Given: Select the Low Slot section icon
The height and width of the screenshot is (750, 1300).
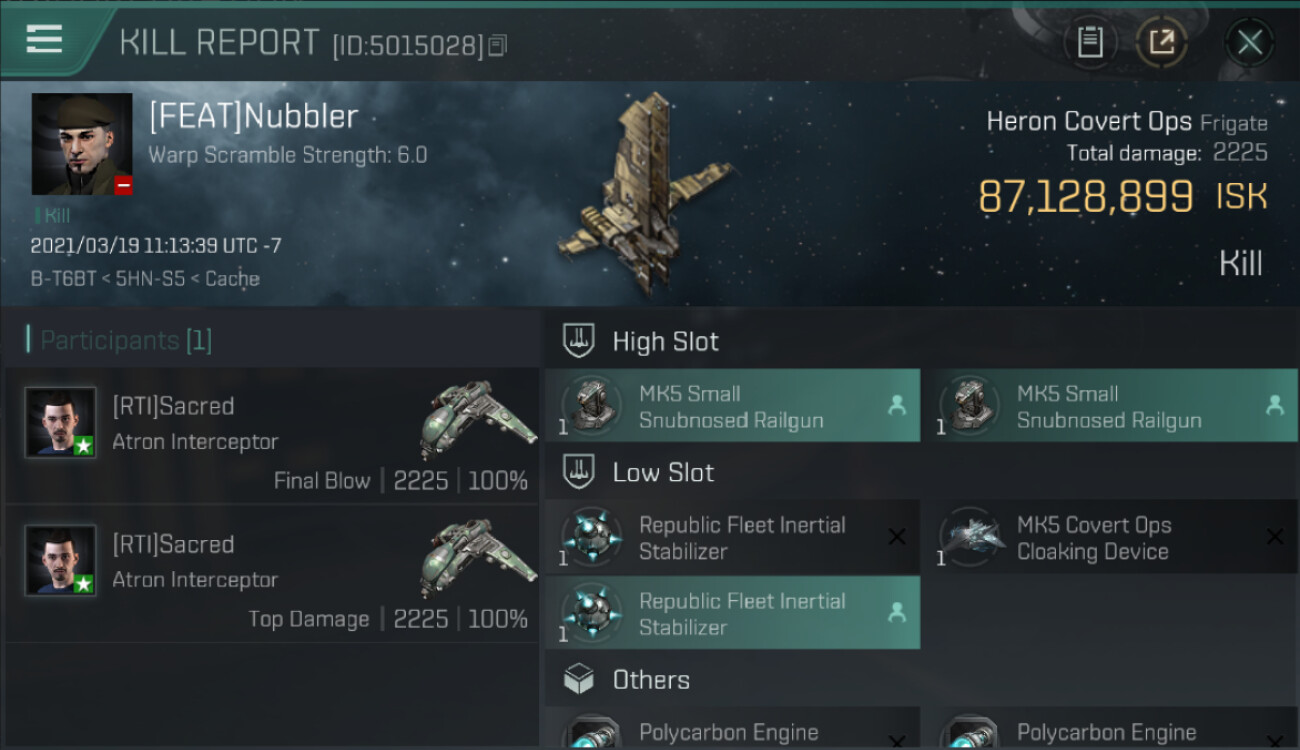Looking at the screenshot, I should [579, 472].
